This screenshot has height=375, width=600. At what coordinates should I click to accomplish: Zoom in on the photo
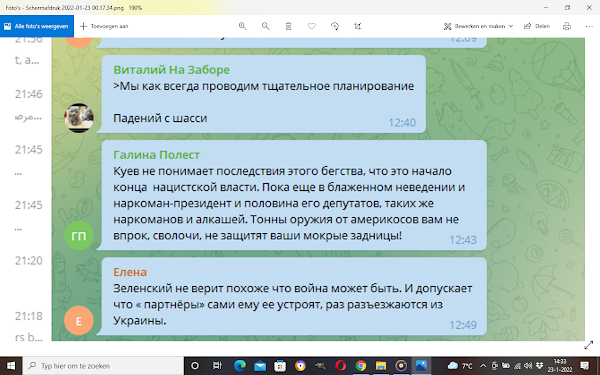click(242, 26)
